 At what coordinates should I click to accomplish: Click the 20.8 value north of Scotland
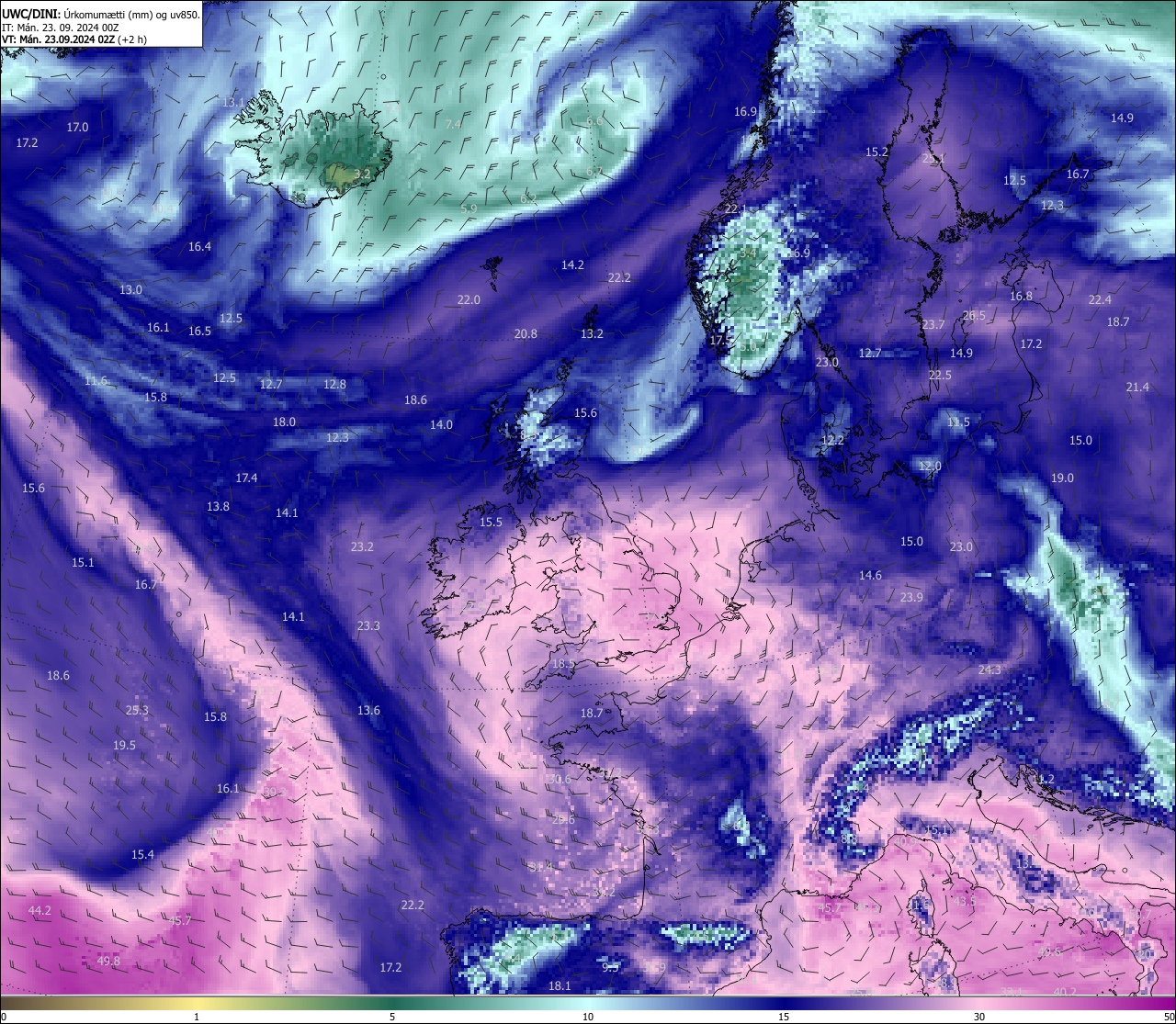click(526, 333)
